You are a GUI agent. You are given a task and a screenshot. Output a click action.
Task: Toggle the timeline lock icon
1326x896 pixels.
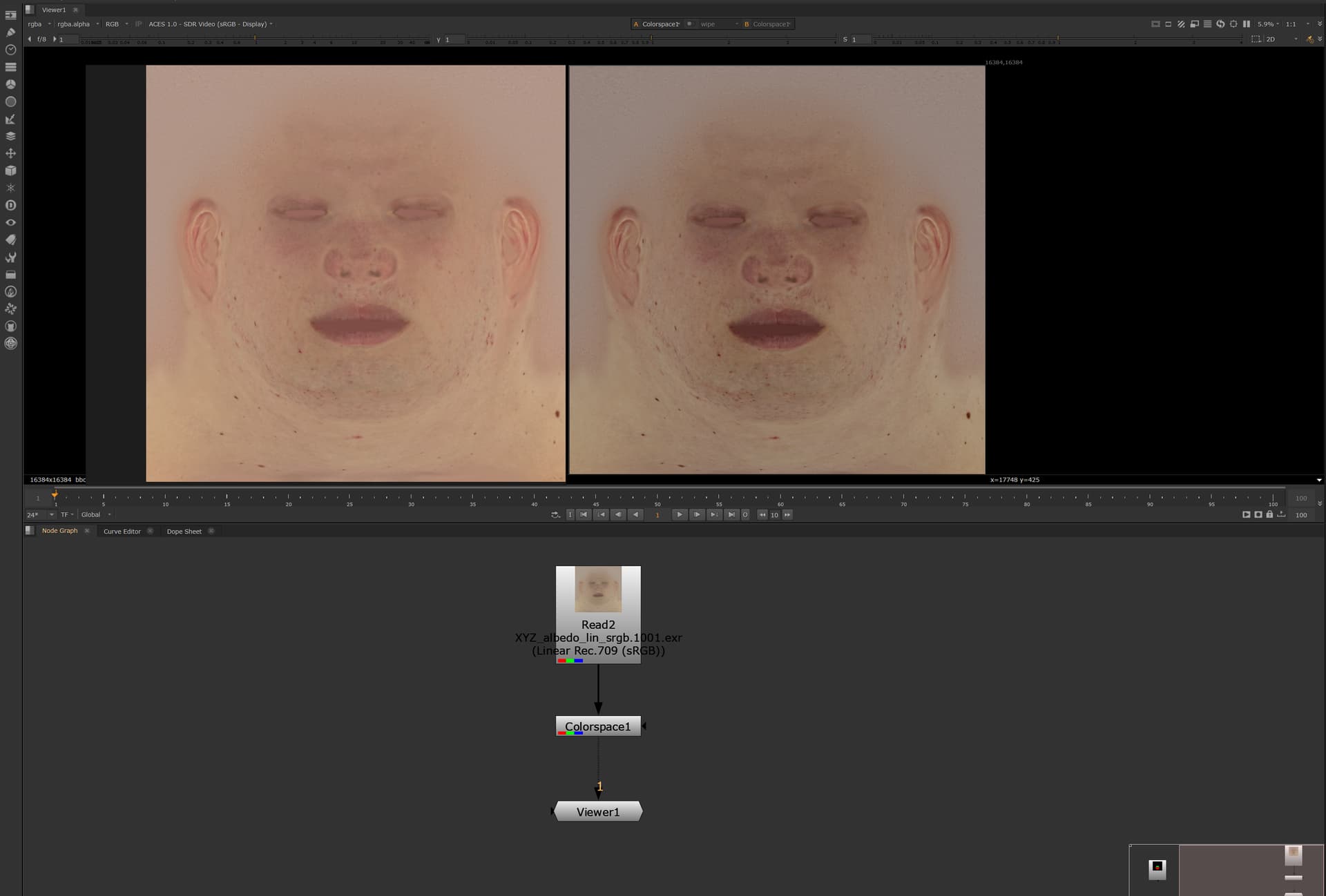pos(1269,514)
